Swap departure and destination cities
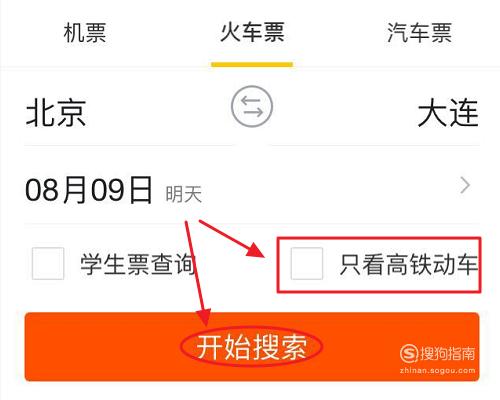This screenshot has width=500, height=400. click(x=252, y=106)
